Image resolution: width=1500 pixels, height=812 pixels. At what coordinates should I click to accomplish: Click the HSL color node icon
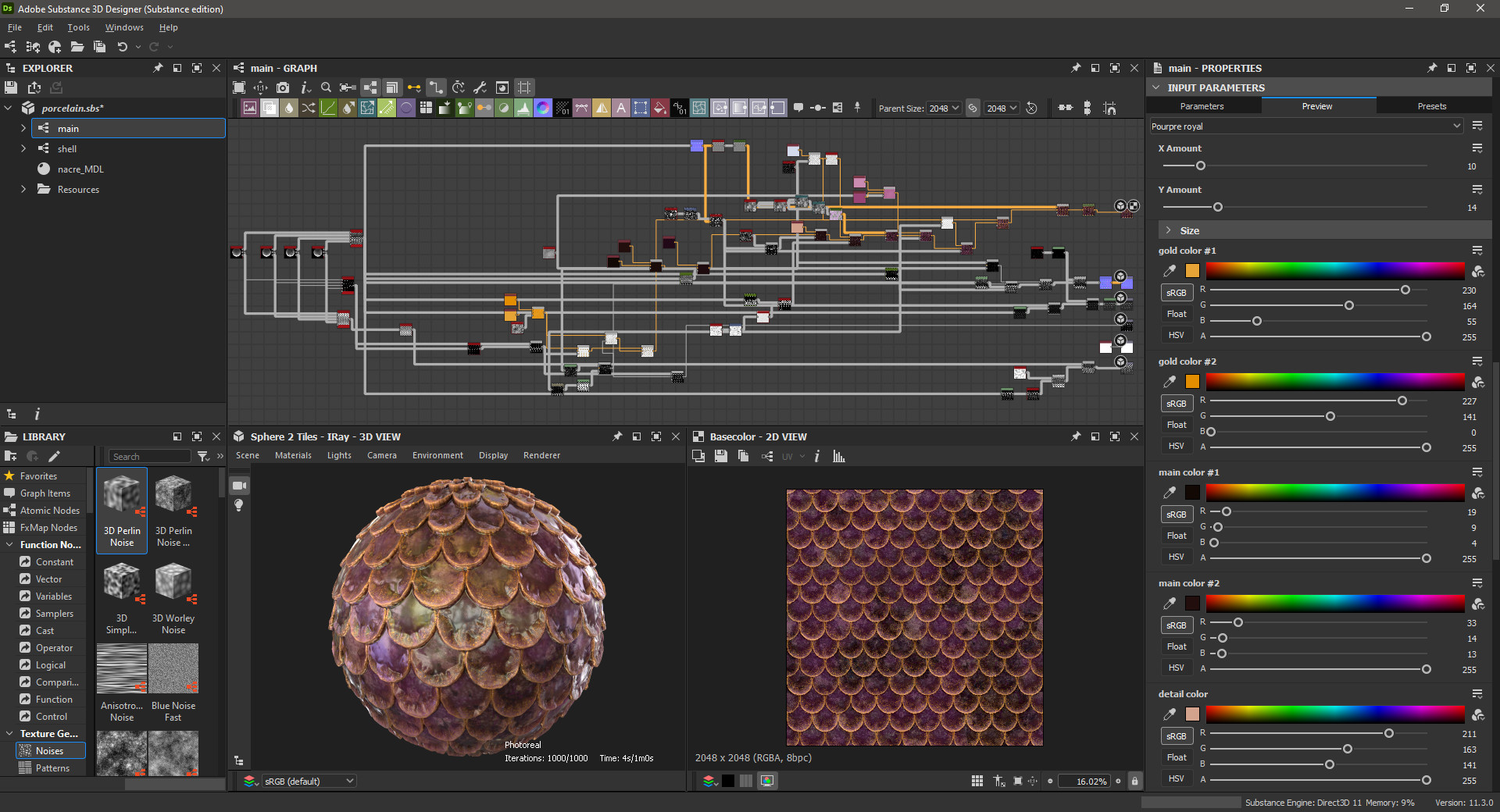542,108
